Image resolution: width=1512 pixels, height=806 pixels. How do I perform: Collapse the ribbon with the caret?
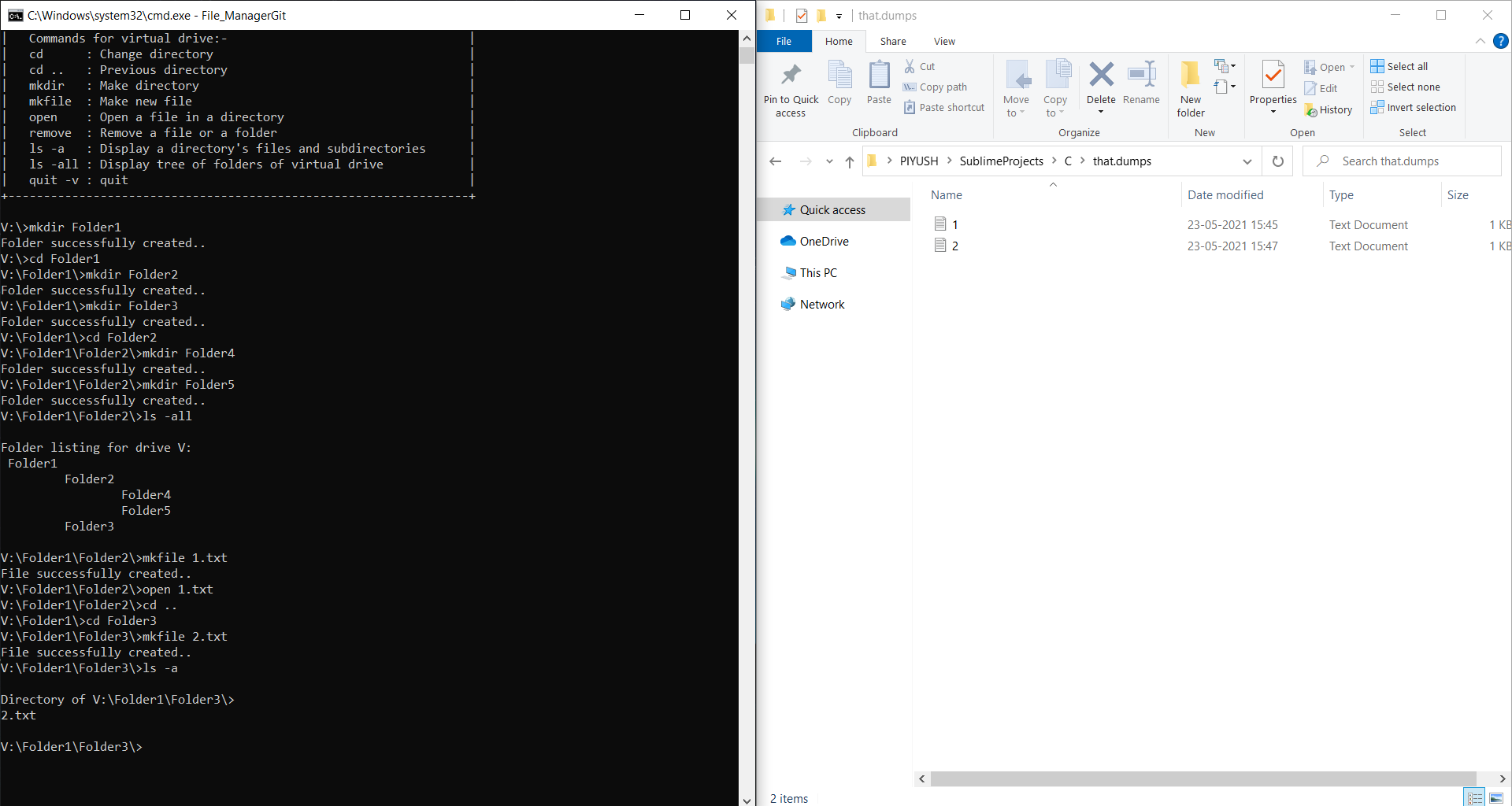[1480, 42]
